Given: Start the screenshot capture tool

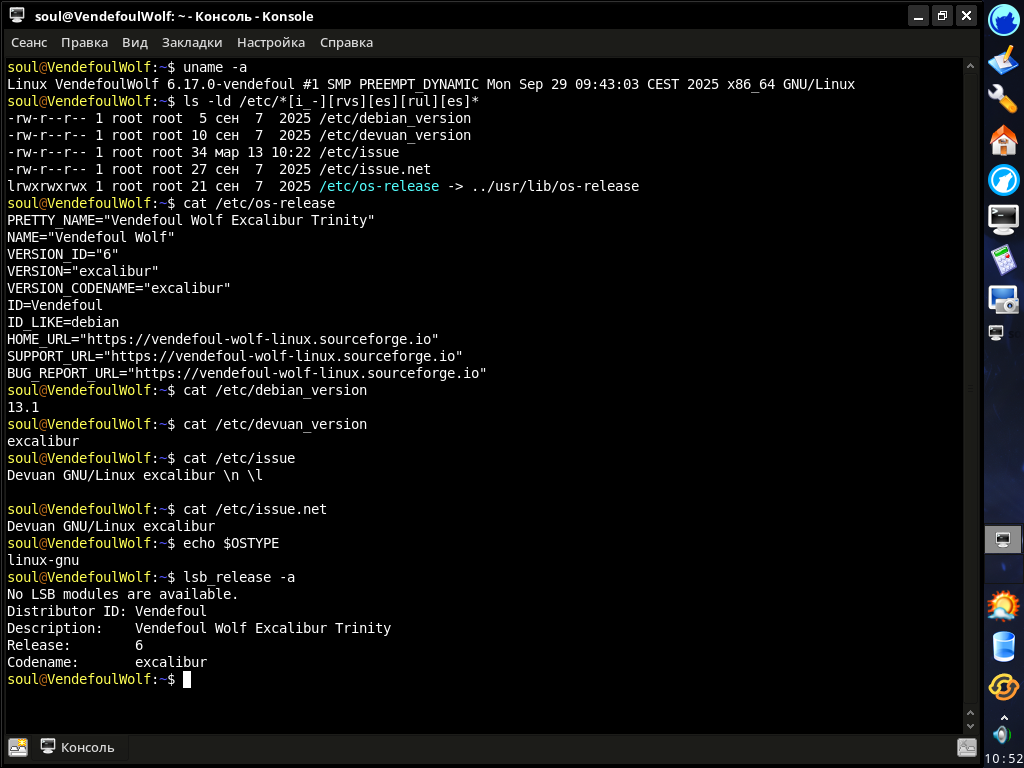Looking at the screenshot, I should click(1003, 299).
